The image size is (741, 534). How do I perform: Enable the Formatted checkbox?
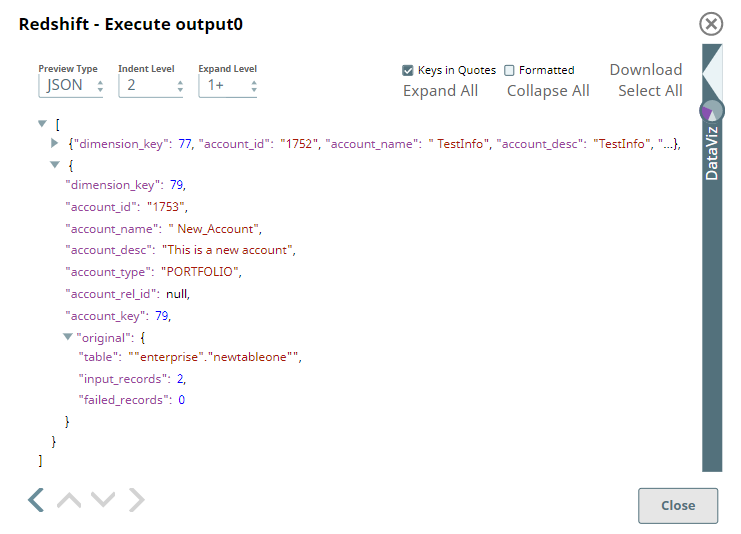[509, 70]
